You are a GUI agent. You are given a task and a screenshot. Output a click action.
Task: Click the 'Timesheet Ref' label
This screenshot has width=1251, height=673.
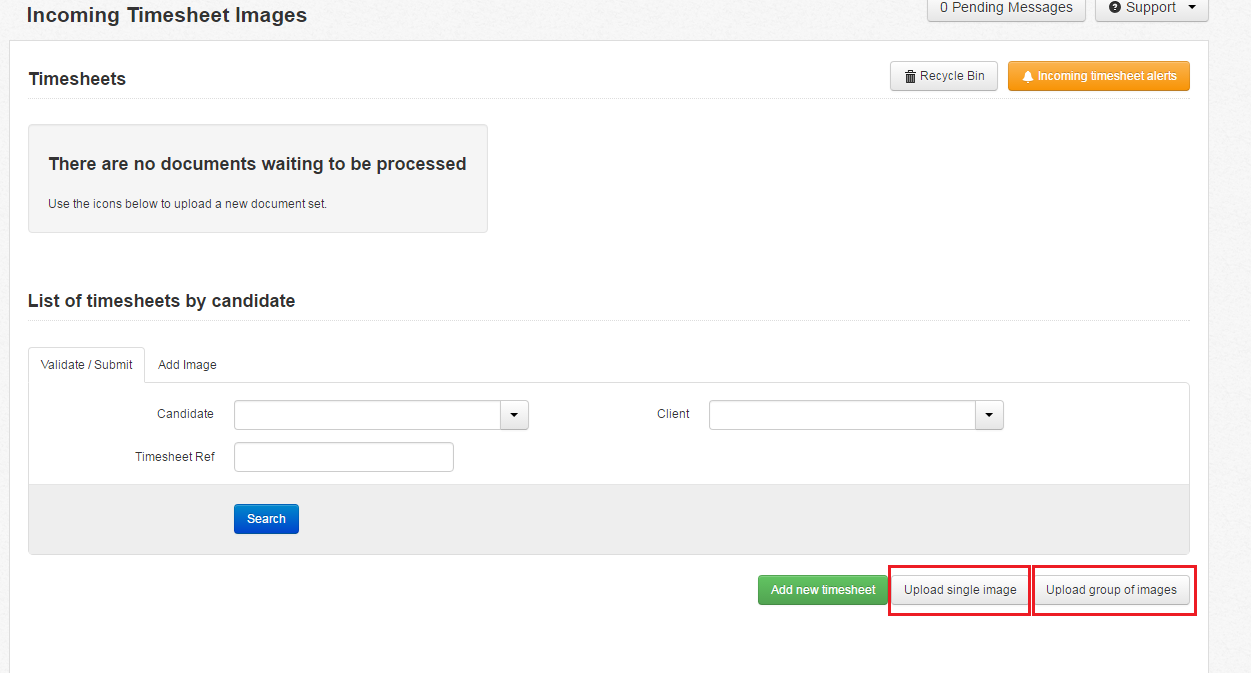(175, 457)
